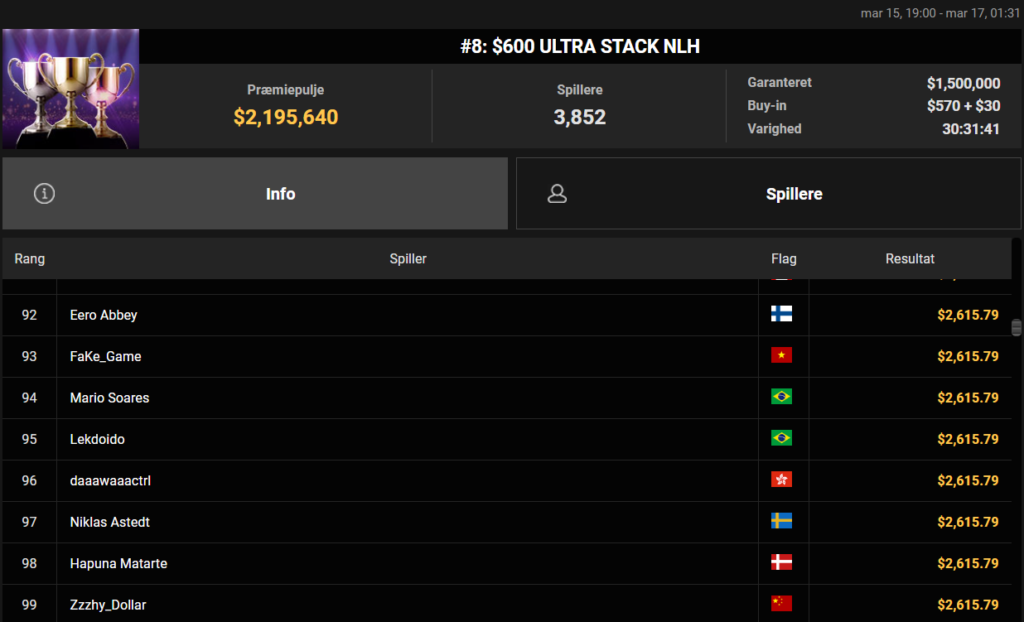Image resolution: width=1024 pixels, height=622 pixels.
Task: Click the $2,195,640 prize pool amount
Action: (286, 117)
